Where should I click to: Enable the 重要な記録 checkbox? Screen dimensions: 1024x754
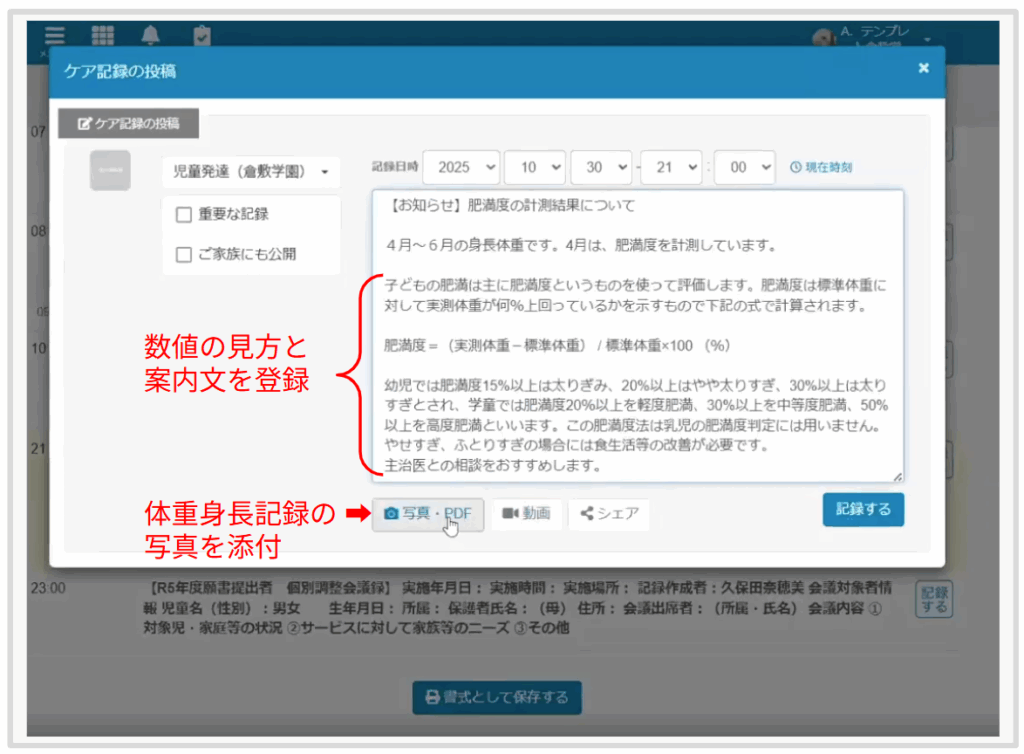[184, 214]
